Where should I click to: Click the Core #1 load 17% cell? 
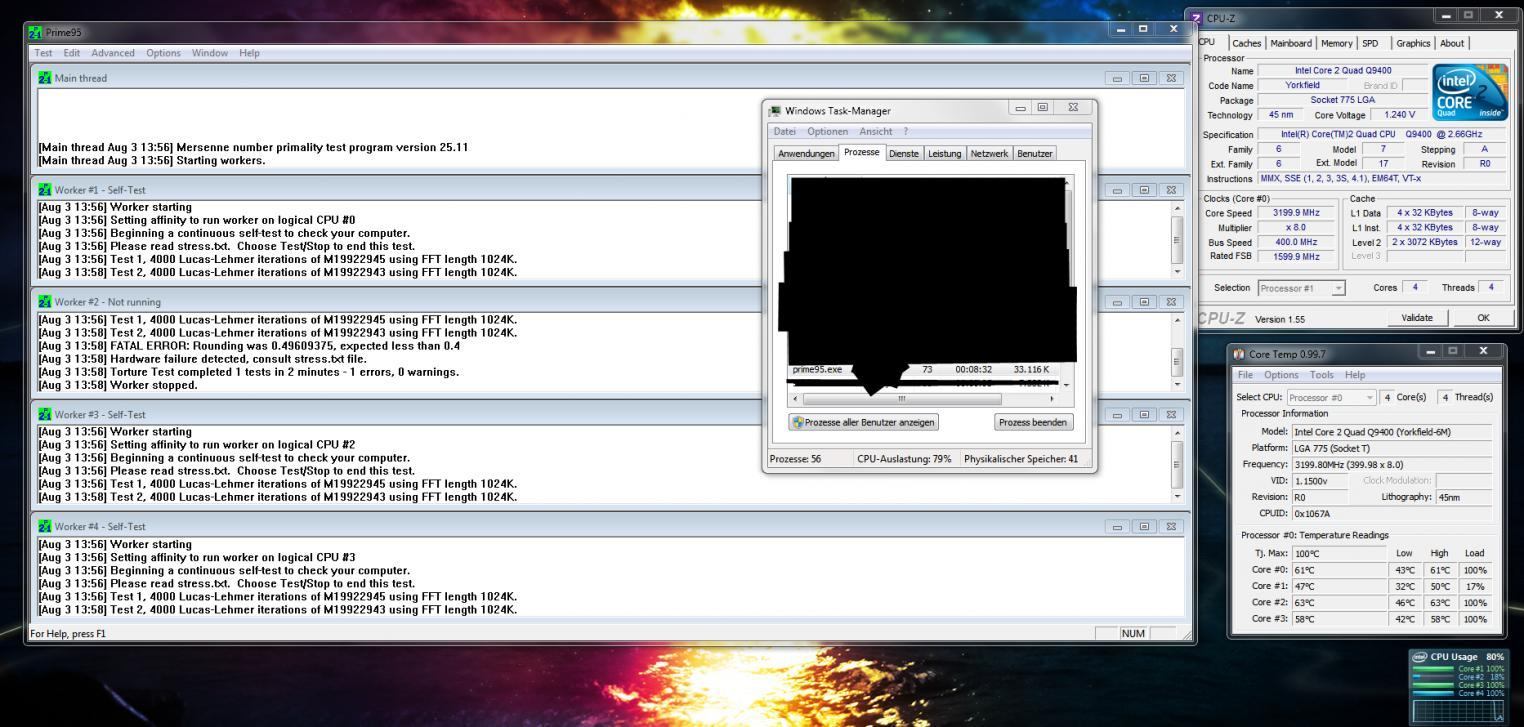1475,586
